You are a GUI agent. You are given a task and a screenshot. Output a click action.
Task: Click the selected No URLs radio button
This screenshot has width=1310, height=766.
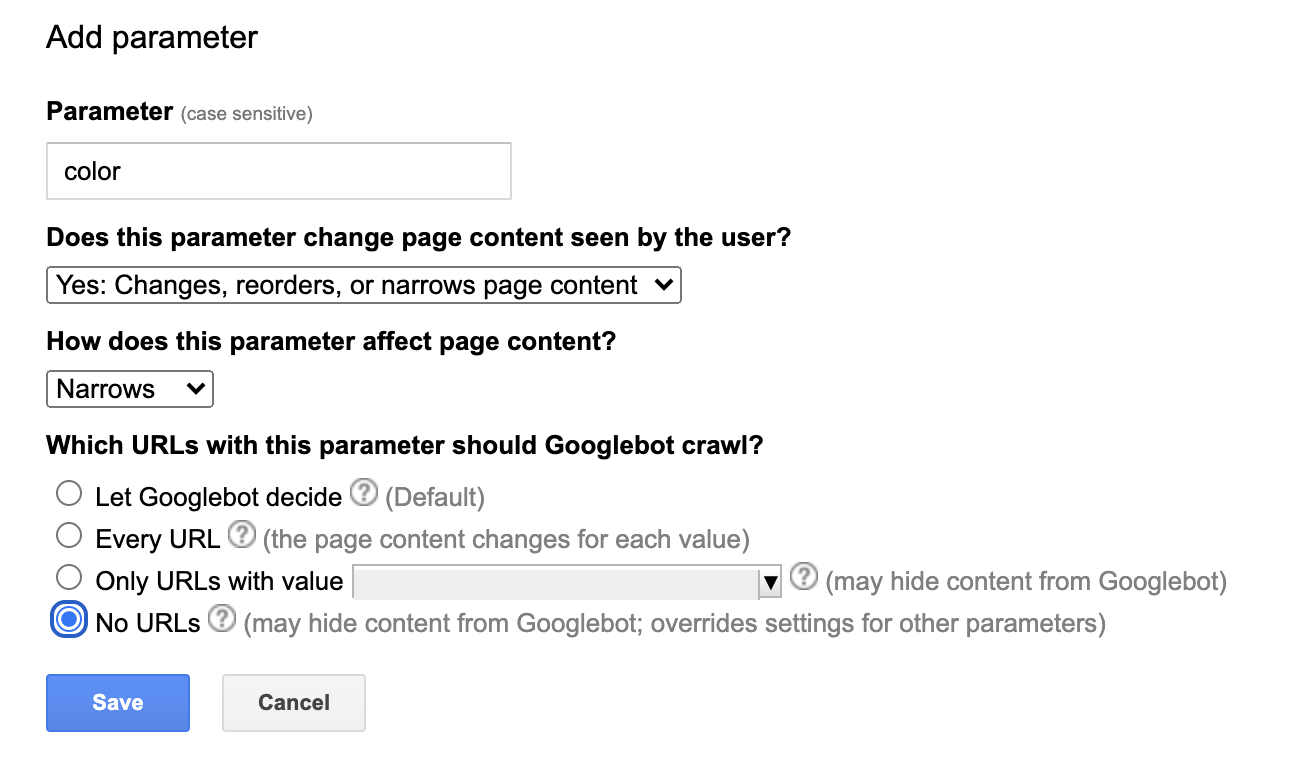click(x=69, y=621)
